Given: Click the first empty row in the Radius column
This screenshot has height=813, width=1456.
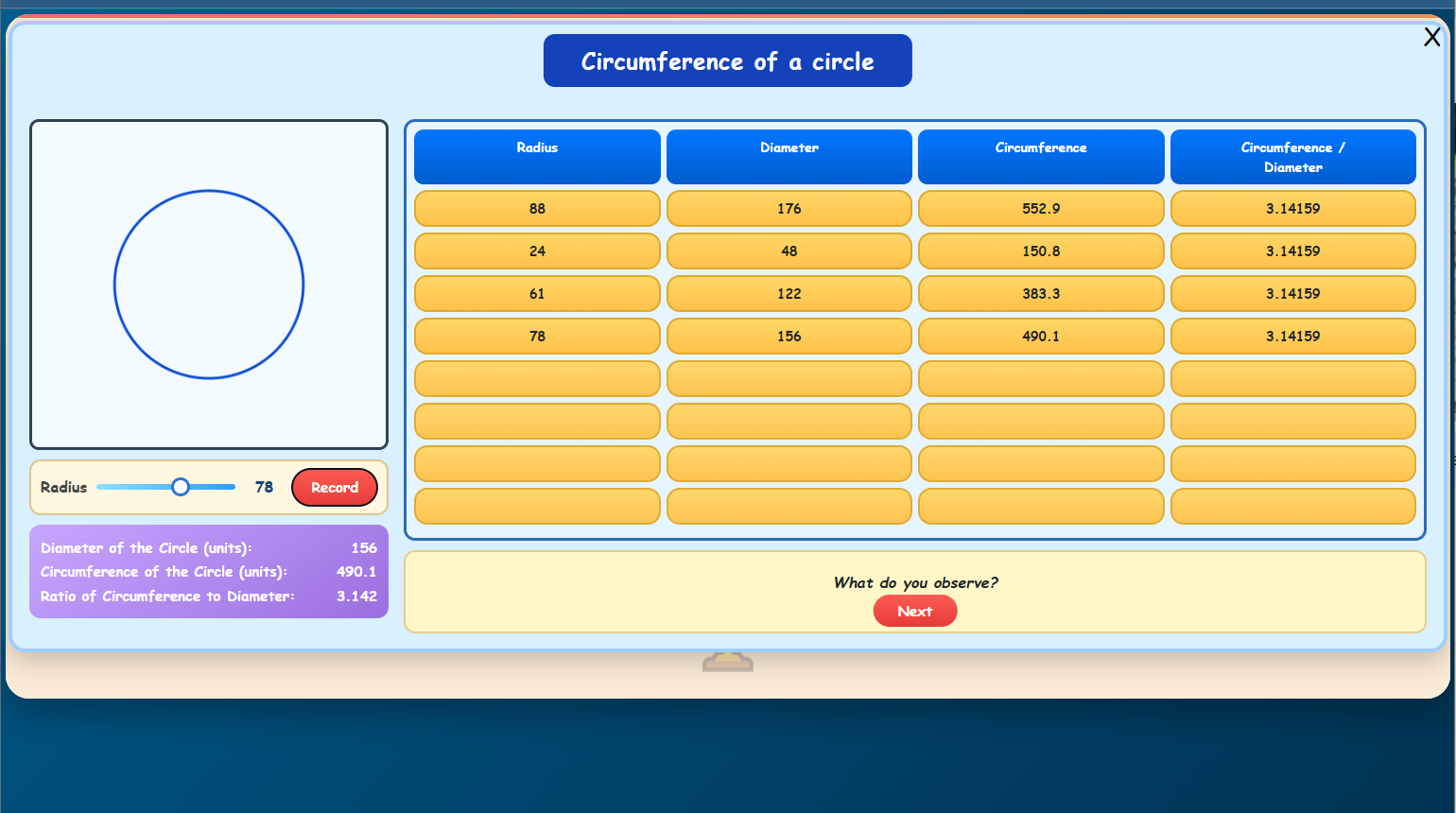Looking at the screenshot, I should point(536,378).
